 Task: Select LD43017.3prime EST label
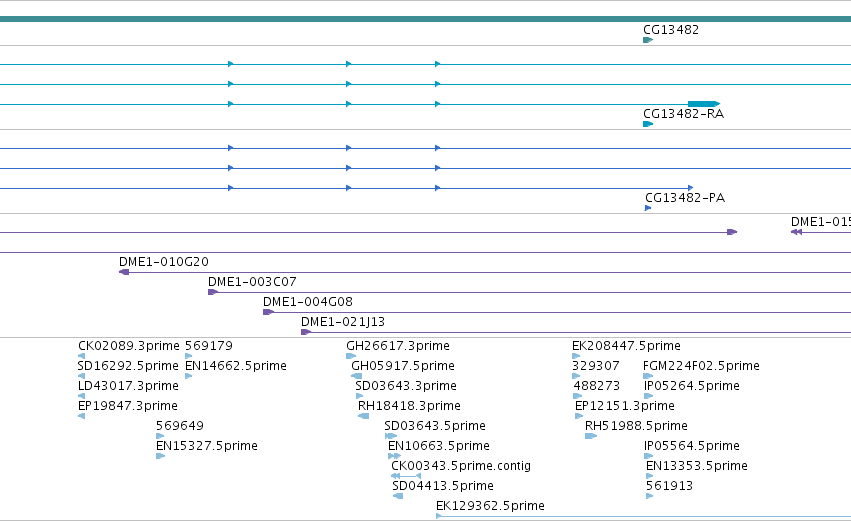point(129,386)
